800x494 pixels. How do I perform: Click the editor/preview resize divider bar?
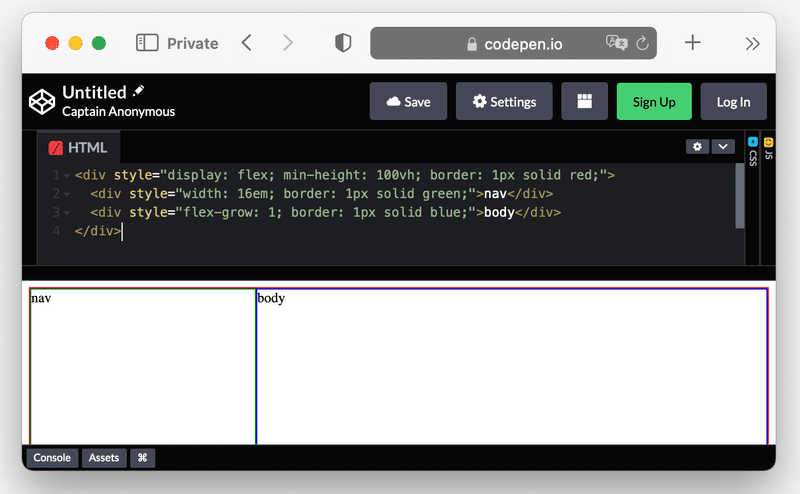399,273
